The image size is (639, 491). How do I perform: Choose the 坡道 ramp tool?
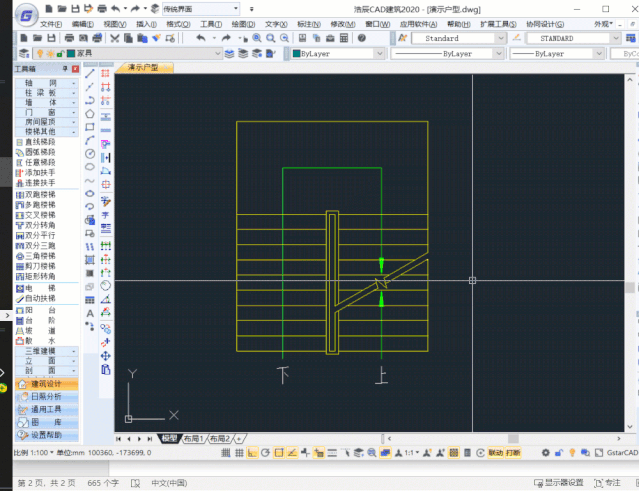(36, 330)
